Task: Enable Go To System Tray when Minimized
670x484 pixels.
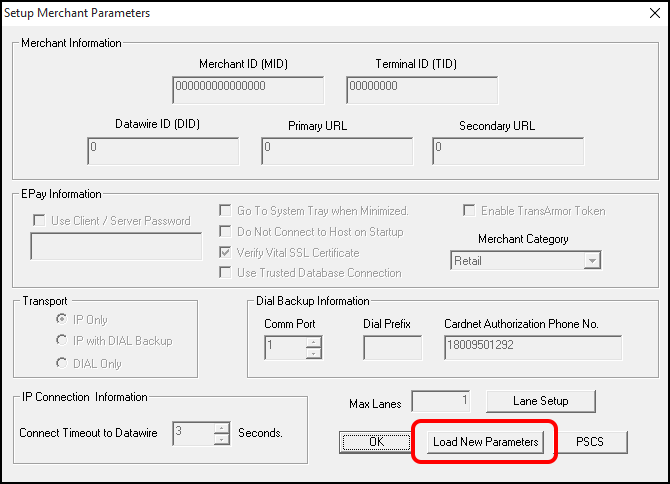Action: pos(225,211)
